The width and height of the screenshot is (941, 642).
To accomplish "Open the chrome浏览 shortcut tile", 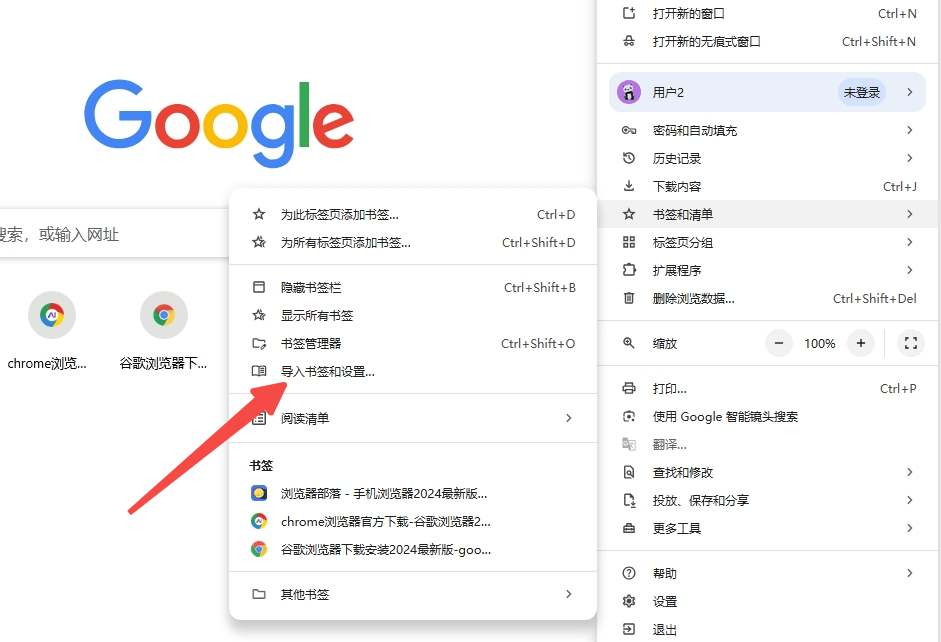I will click(x=47, y=332).
